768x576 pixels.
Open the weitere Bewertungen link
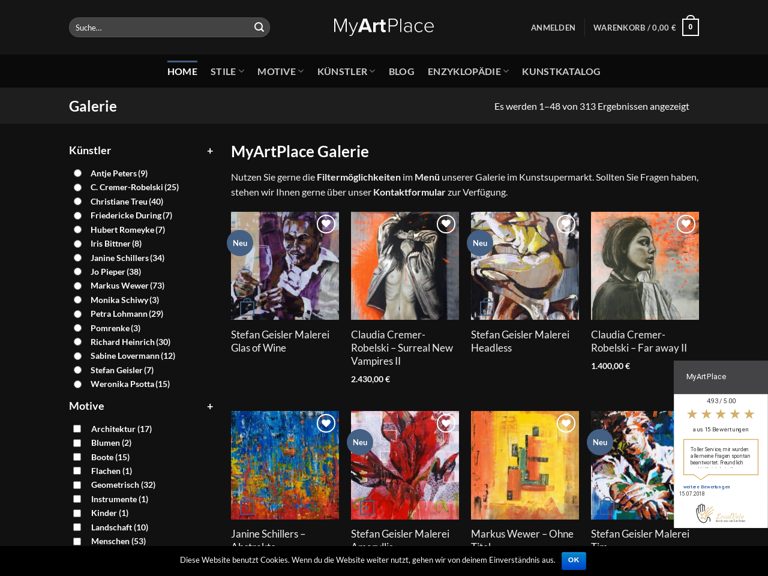tap(706, 487)
